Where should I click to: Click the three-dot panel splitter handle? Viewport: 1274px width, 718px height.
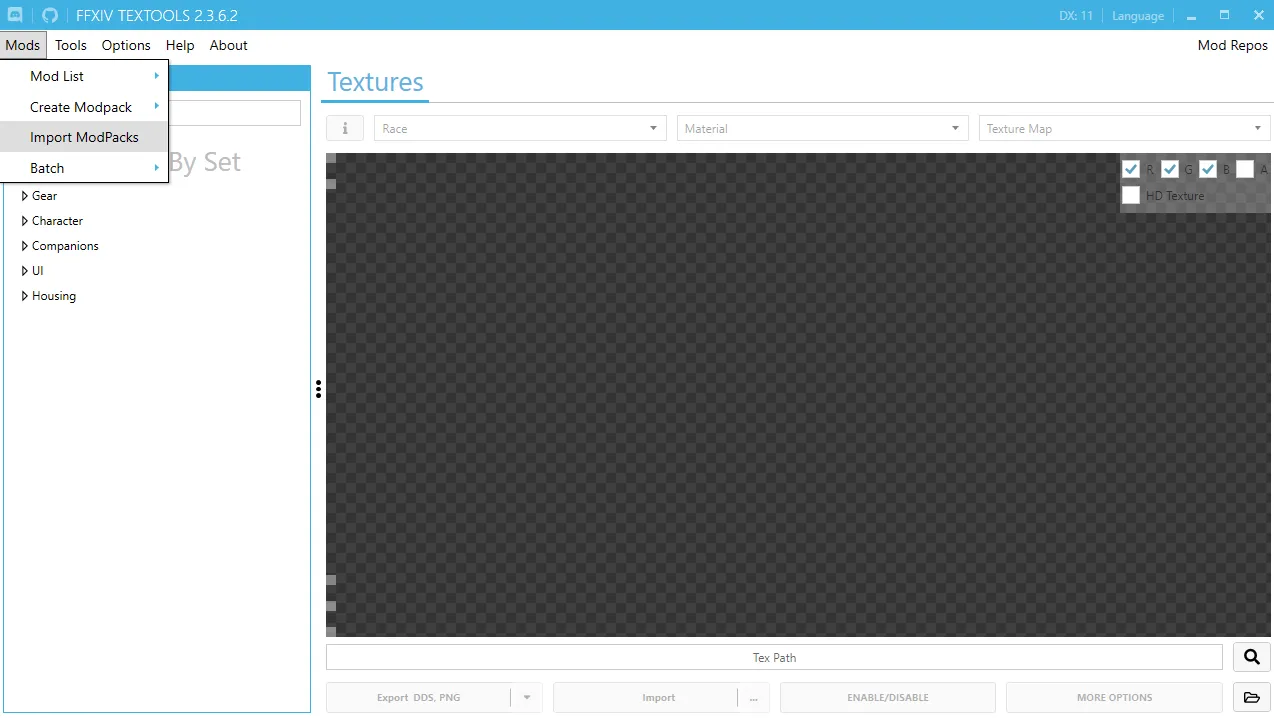coord(318,389)
